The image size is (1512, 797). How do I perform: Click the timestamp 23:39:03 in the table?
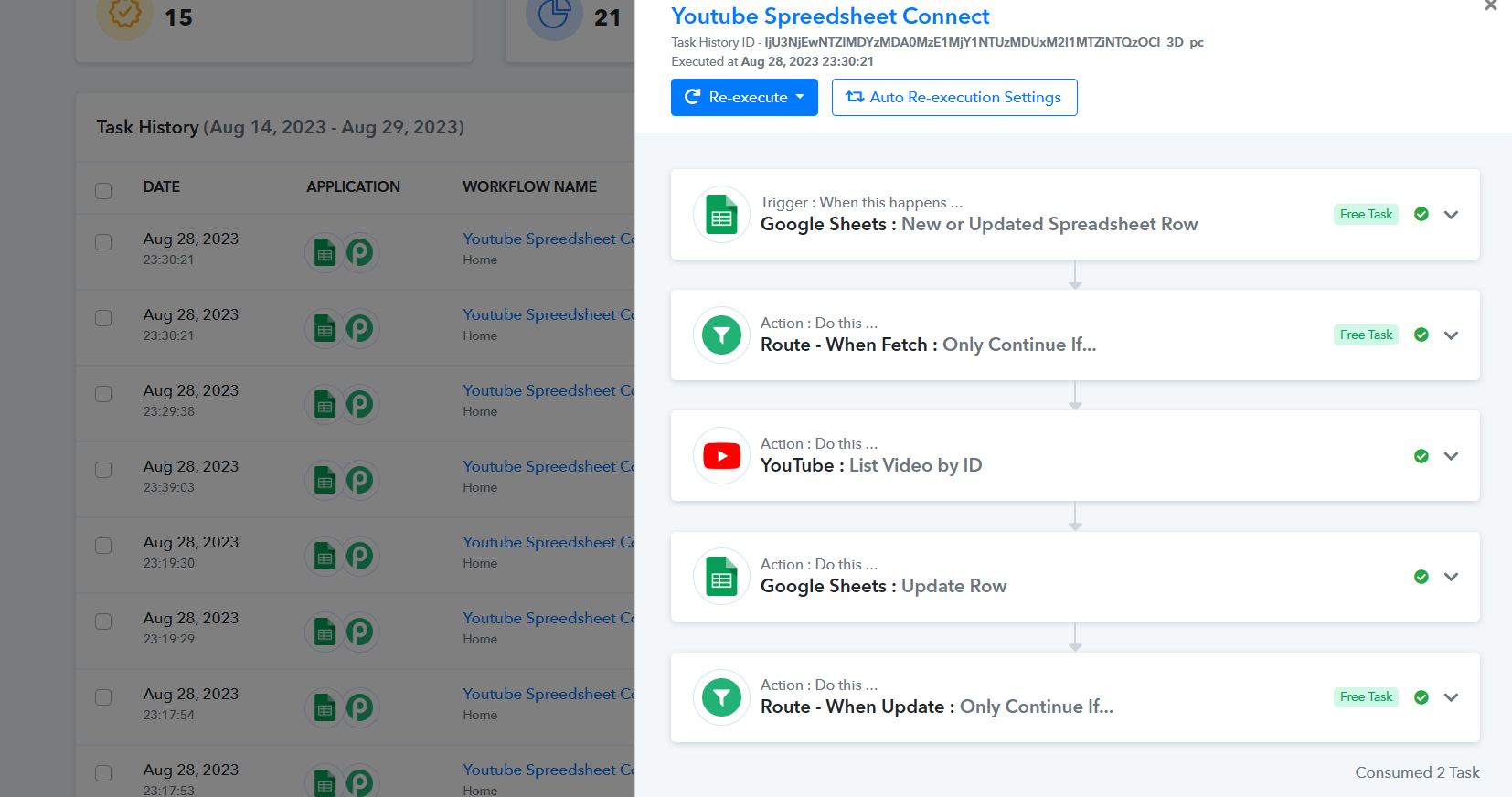(169, 487)
